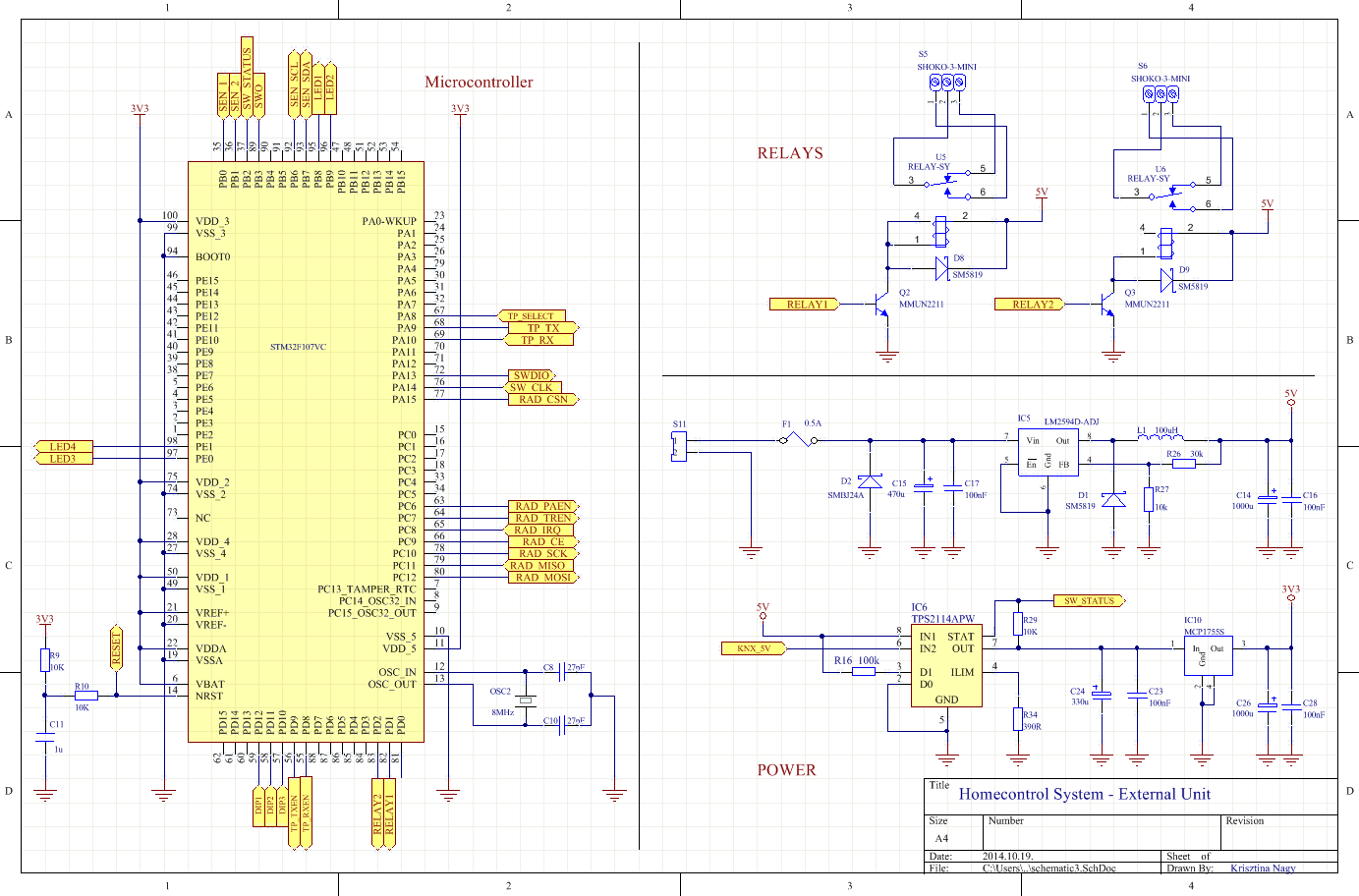Click the RELAY1 port next to Q2
This screenshot has height=896, width=1359.
click(805, 305)
